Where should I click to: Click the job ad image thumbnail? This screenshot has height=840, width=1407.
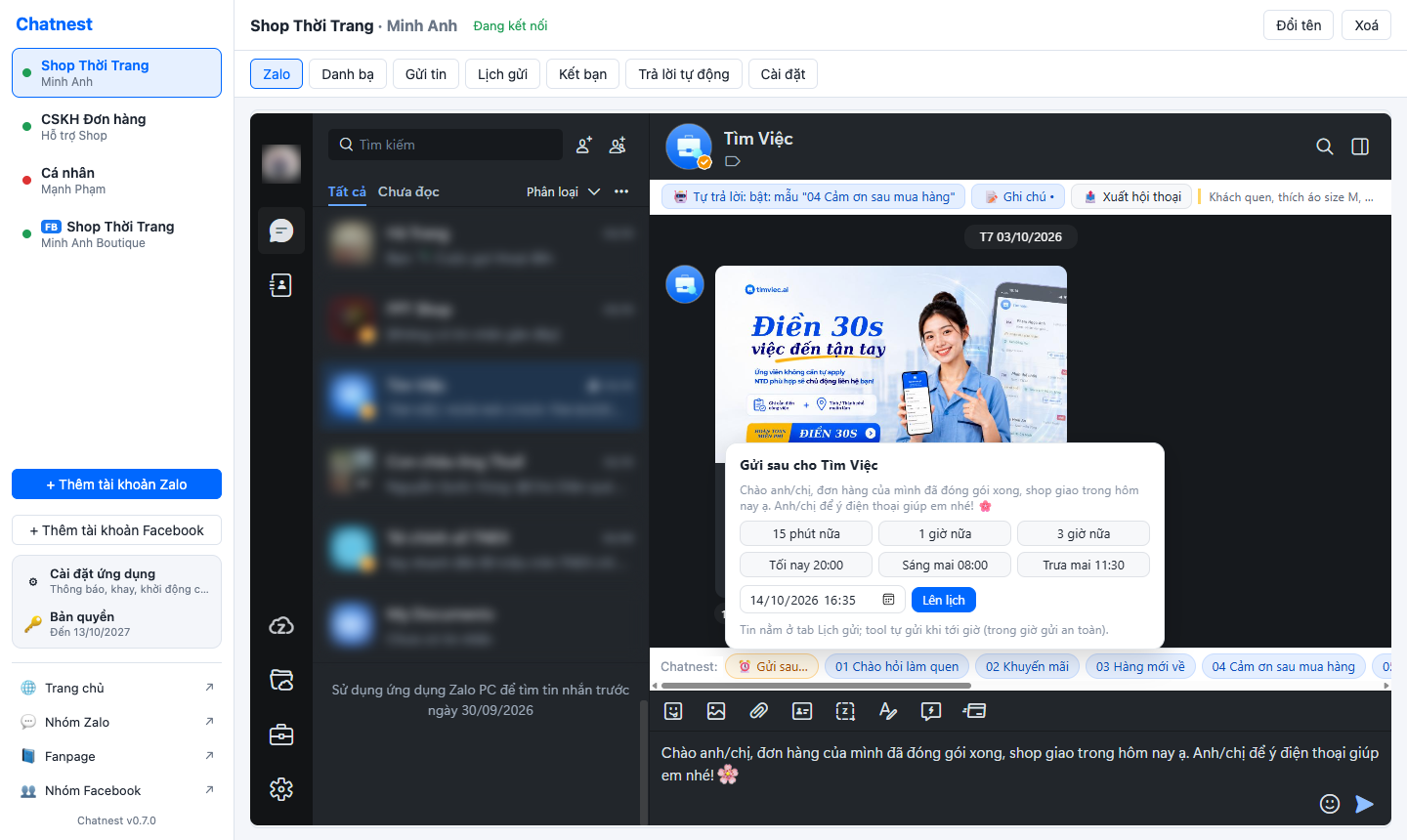pyautogui.click(x=891, y=355)
